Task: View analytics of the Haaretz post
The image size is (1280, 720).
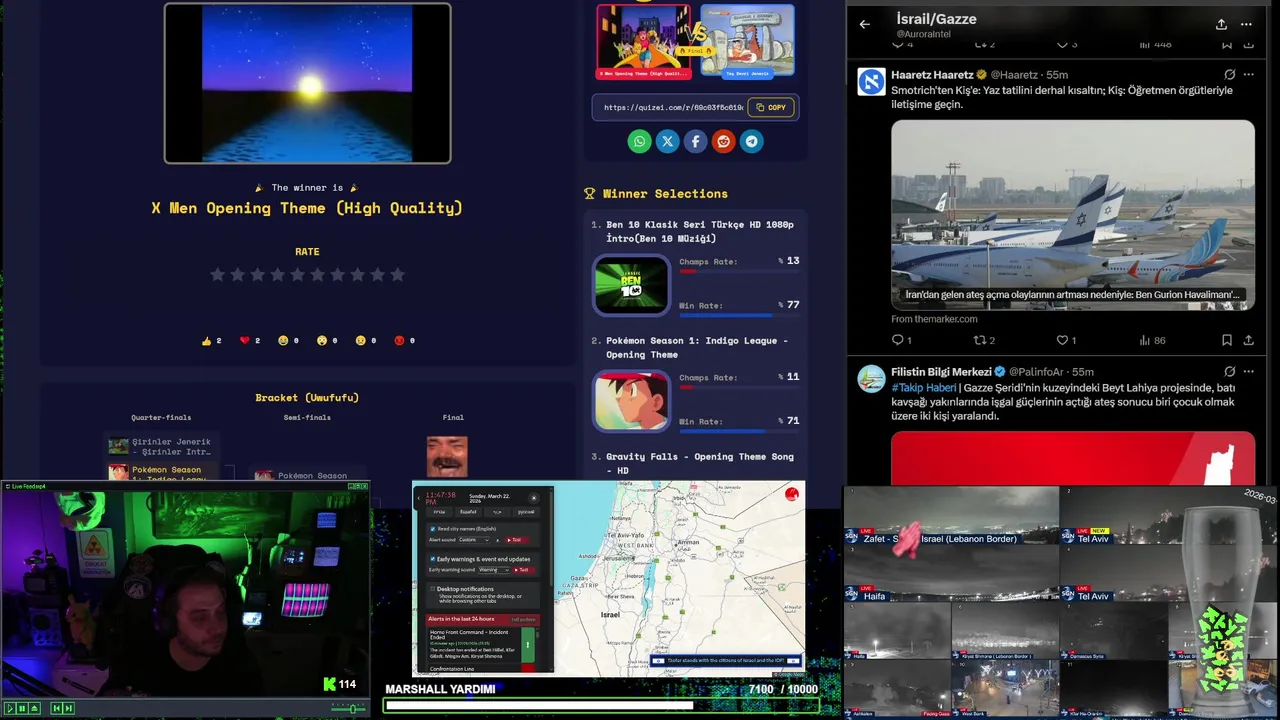Action: [x=1147, y=340]
